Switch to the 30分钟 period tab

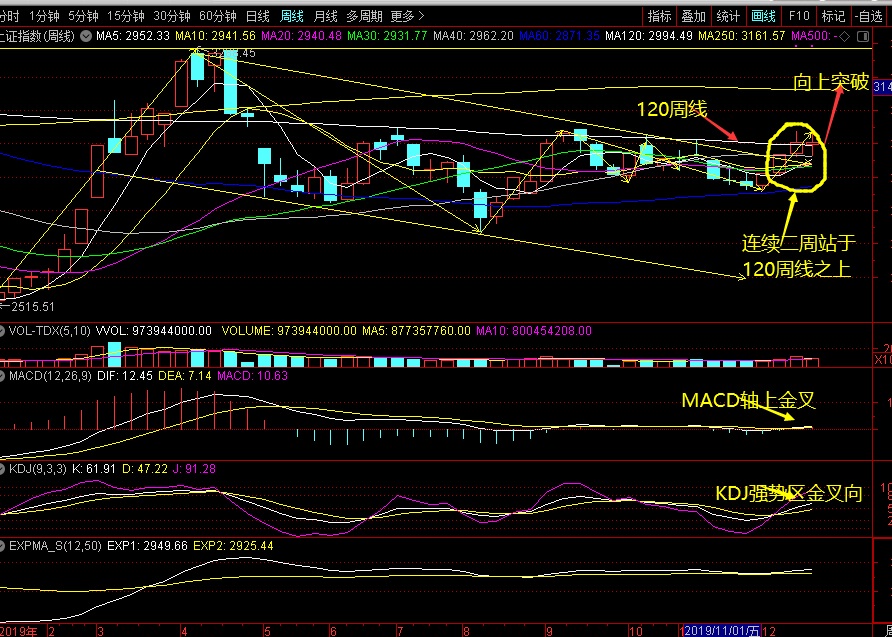pyautogui.click(x=171, y=16)
